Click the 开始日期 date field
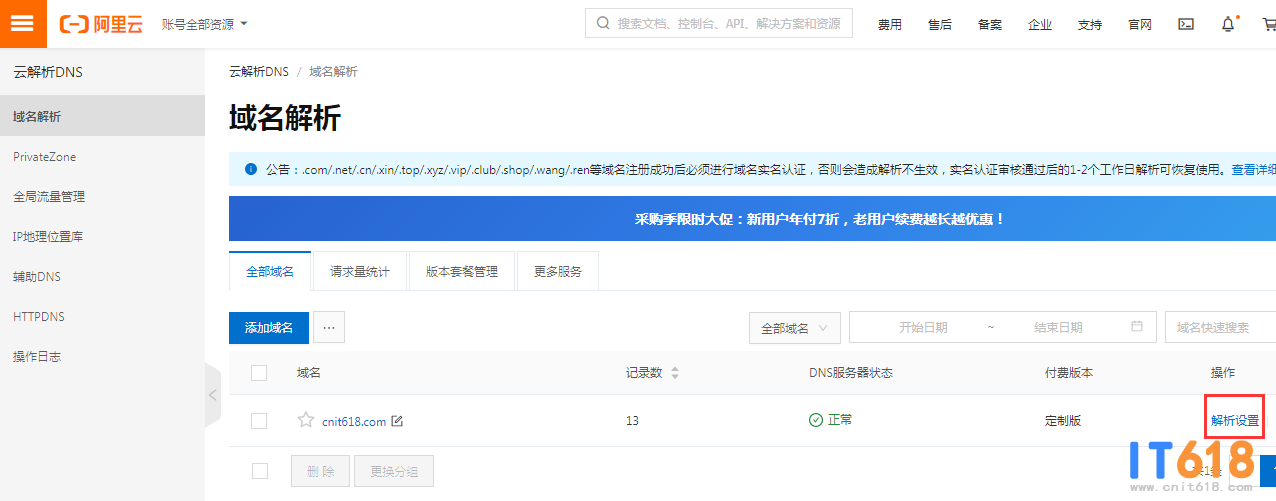1276x501 pixels. click(922, 327)
